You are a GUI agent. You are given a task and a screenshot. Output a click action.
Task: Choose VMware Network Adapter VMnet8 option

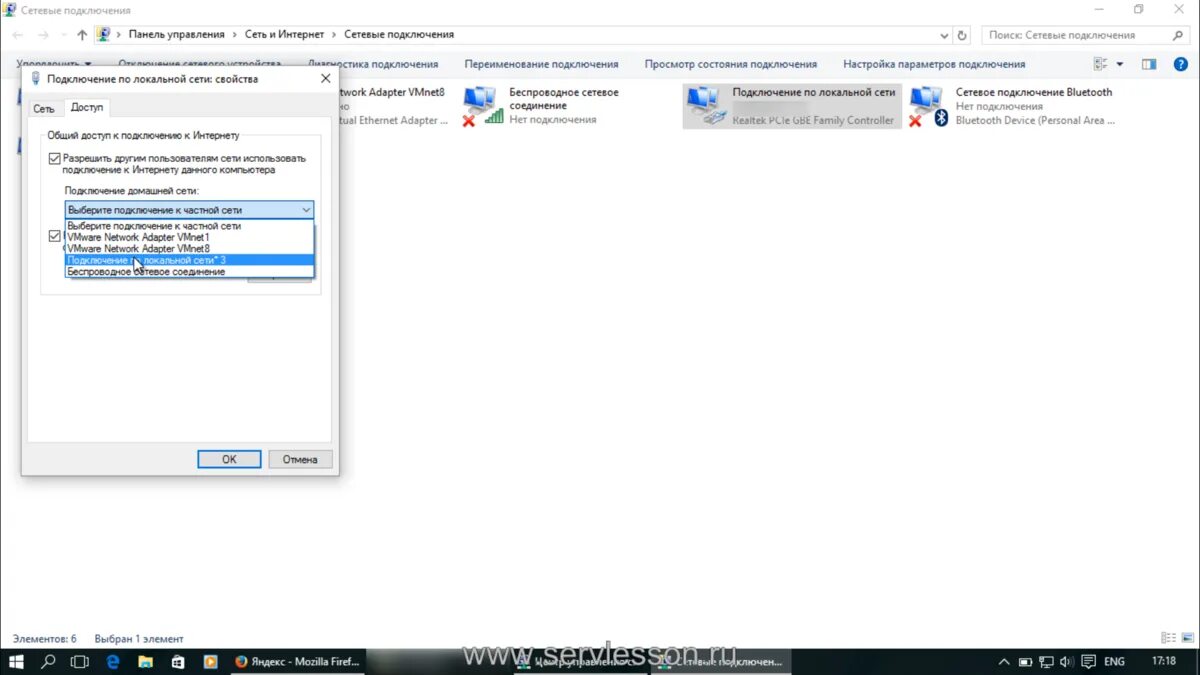190,249
